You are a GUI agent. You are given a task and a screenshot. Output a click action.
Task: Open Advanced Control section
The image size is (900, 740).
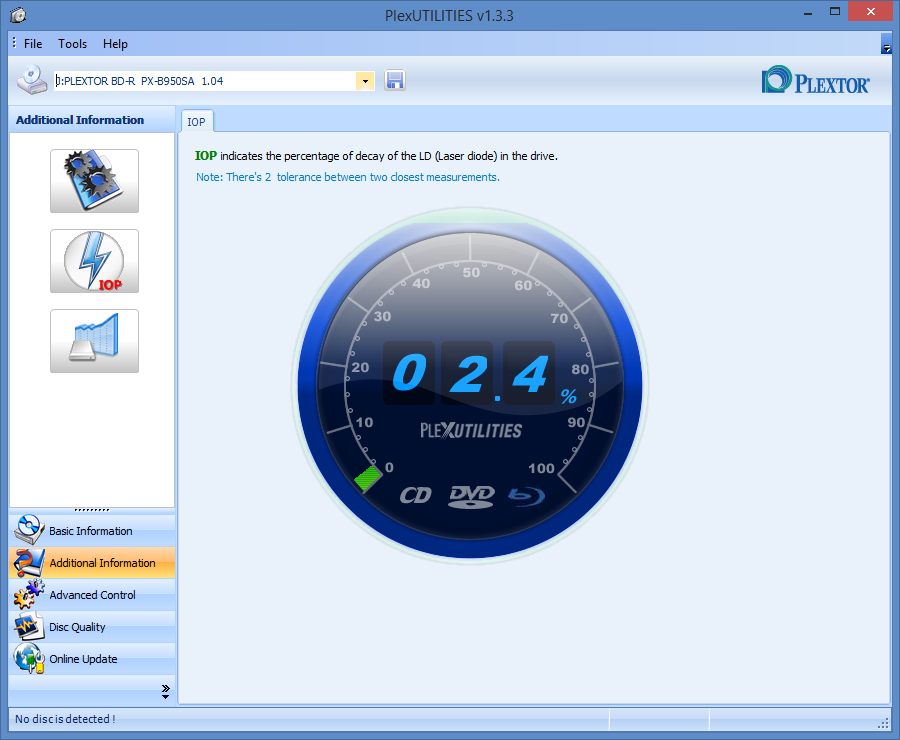[x=92, y=595]
